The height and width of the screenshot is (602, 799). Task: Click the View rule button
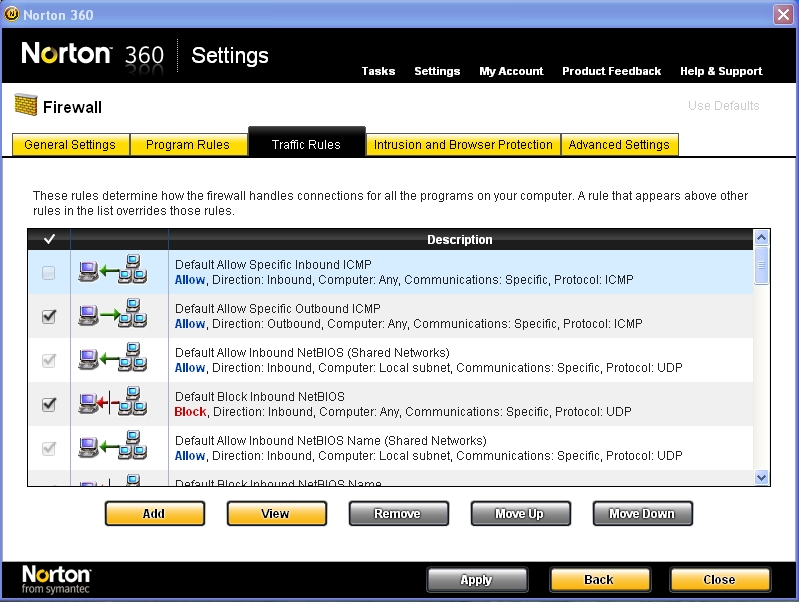pyautogui.click(x=276, y=513)
